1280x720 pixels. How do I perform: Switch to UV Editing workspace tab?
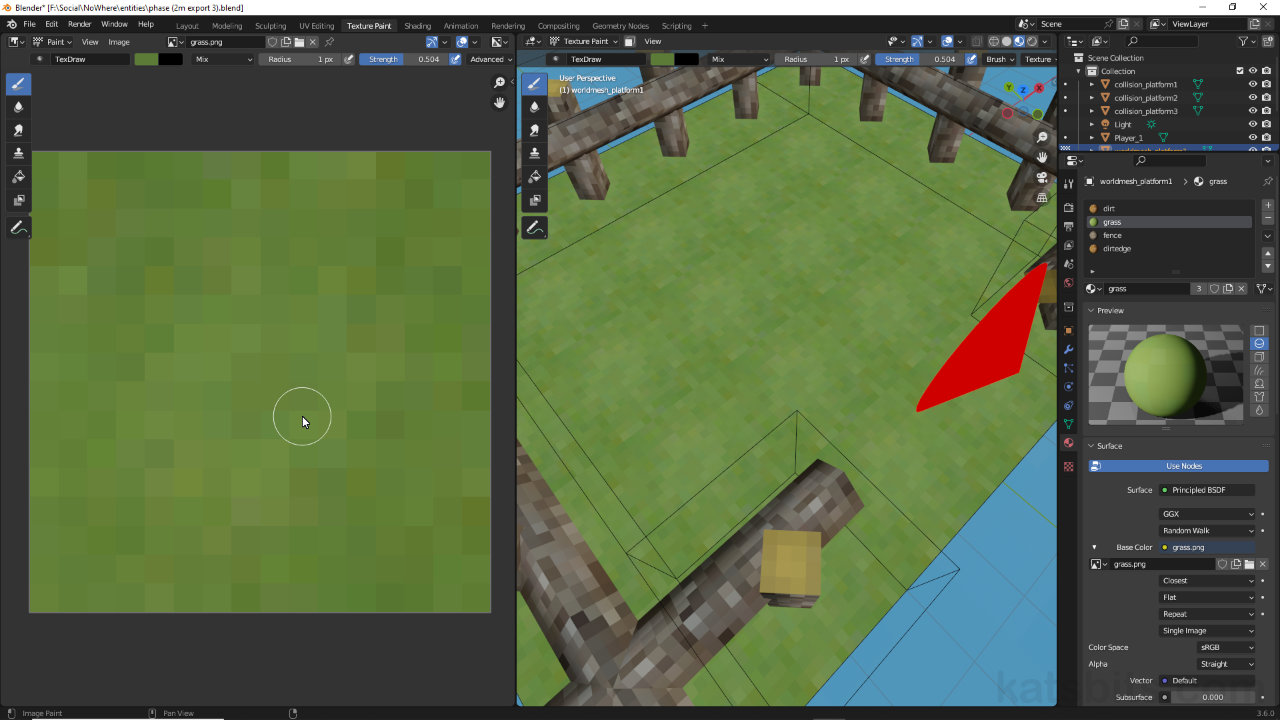(x=316, y=25)
